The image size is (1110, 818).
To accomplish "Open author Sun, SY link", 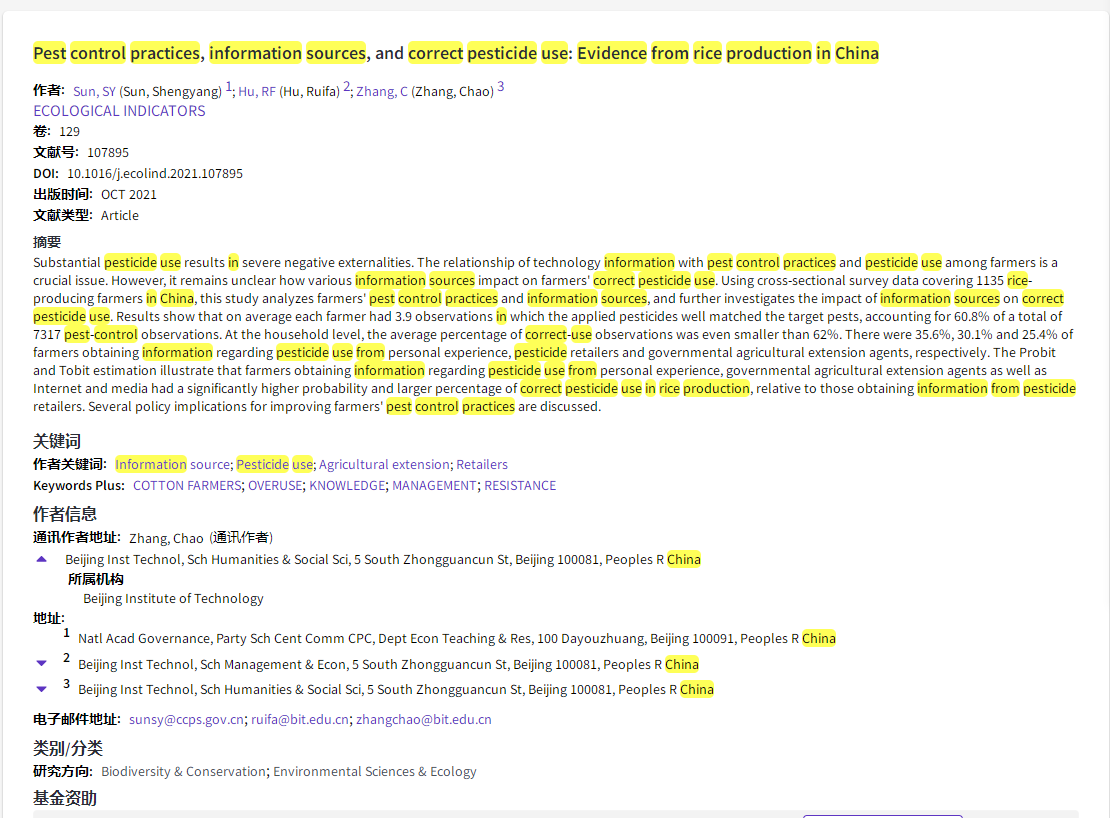I will tap(94, 91).
